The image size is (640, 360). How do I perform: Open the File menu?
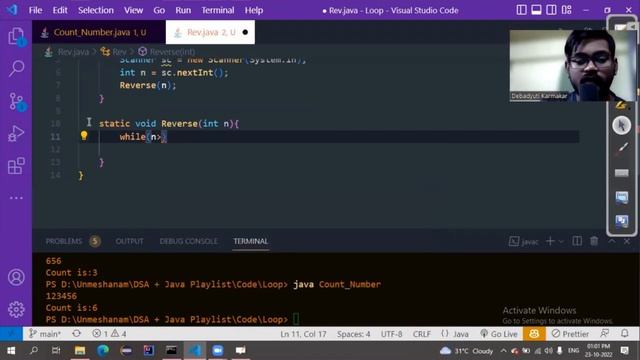36,10
